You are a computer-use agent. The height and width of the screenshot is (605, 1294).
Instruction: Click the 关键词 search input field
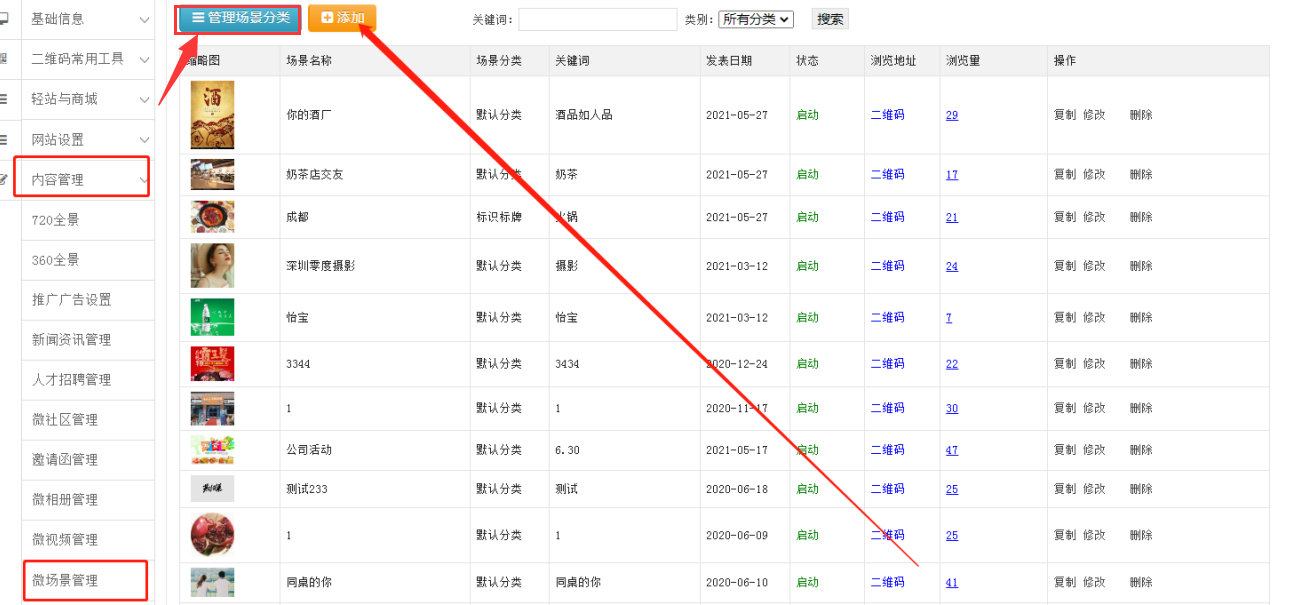point(597,19)
